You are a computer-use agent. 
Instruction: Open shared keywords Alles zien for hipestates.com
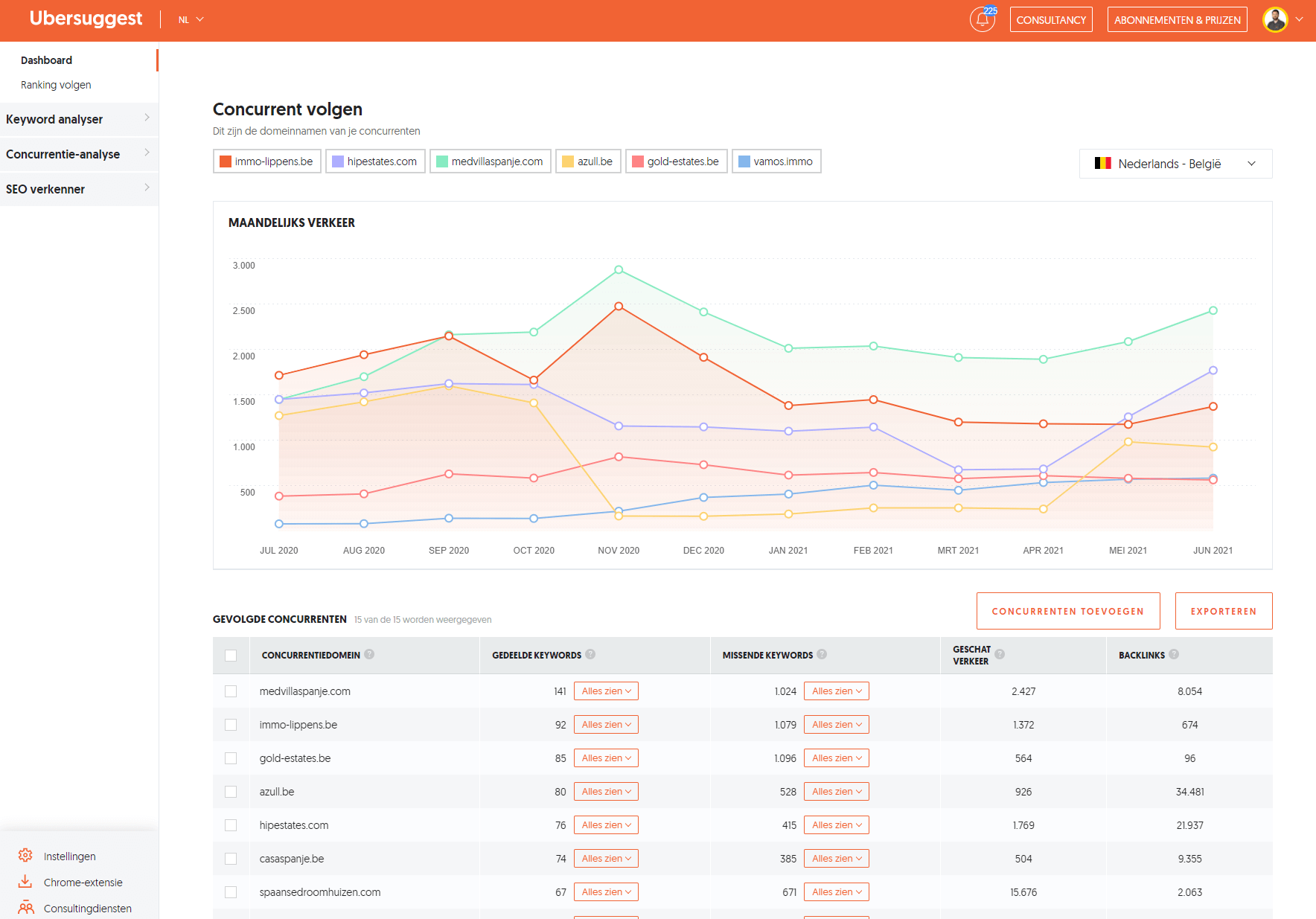[606, 825]
